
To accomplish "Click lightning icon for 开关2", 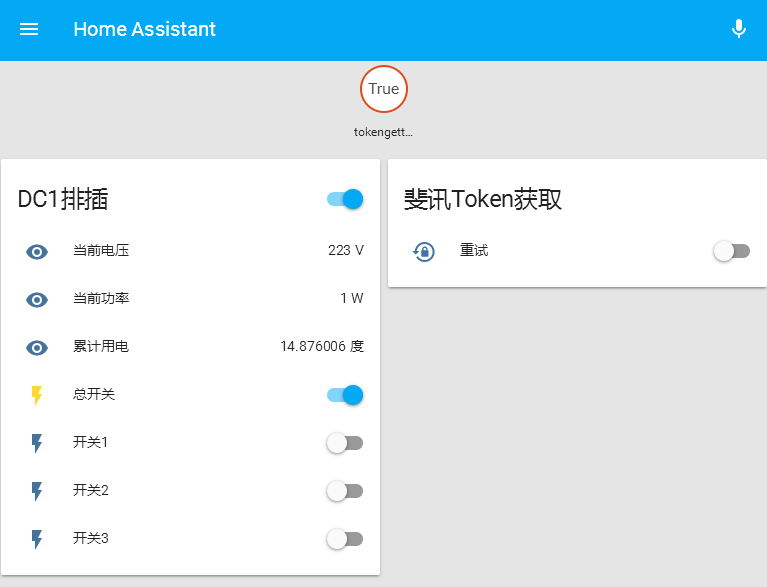I will pos(37,491).
